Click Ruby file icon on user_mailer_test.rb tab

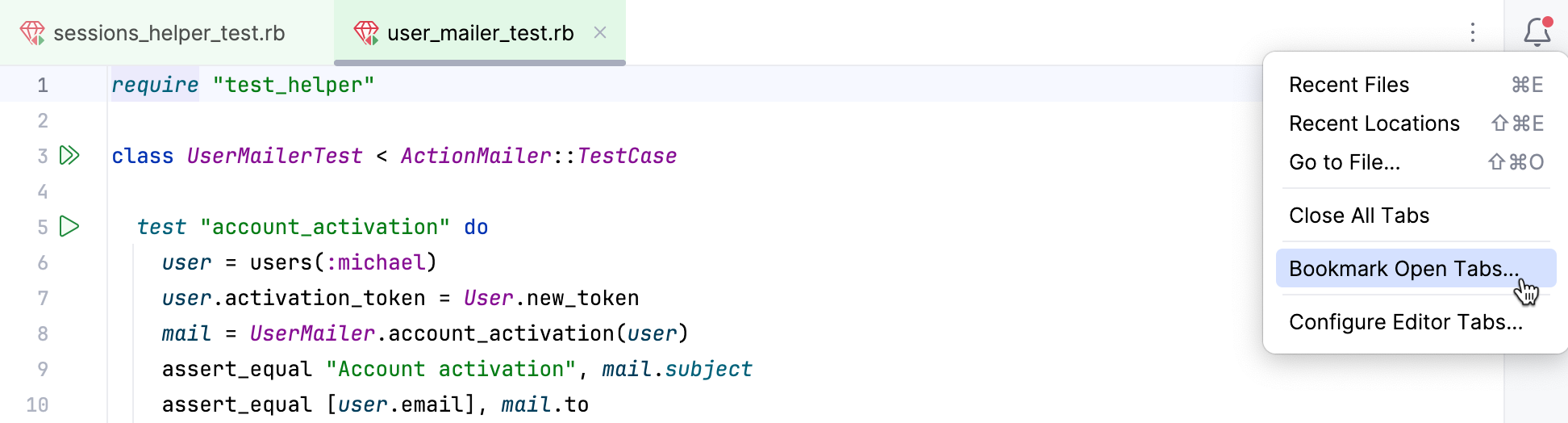point(366,33)
